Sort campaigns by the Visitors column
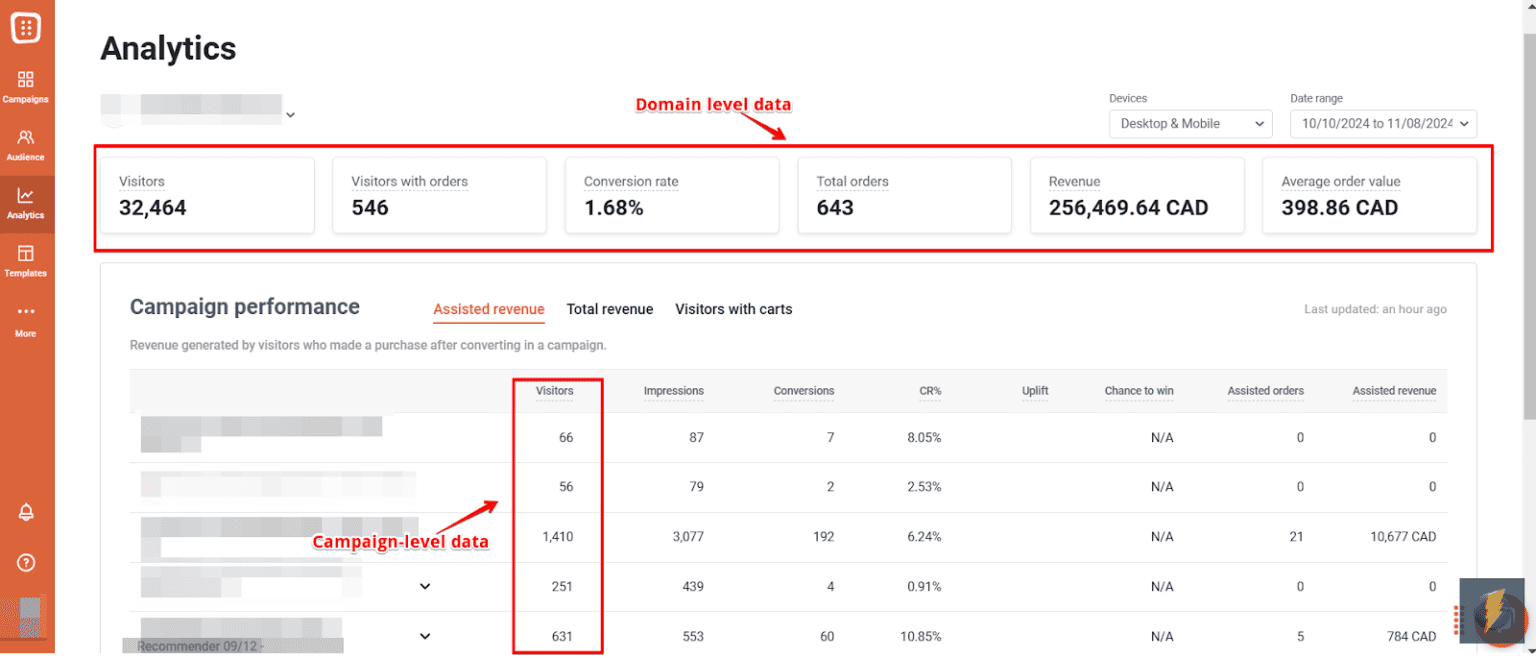1536x658 pixels. click(x=556, y=391)
